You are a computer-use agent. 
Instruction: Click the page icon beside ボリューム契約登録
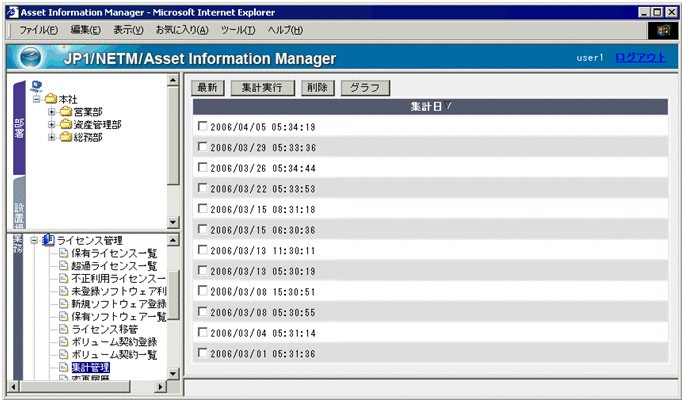tap(64, 342)
